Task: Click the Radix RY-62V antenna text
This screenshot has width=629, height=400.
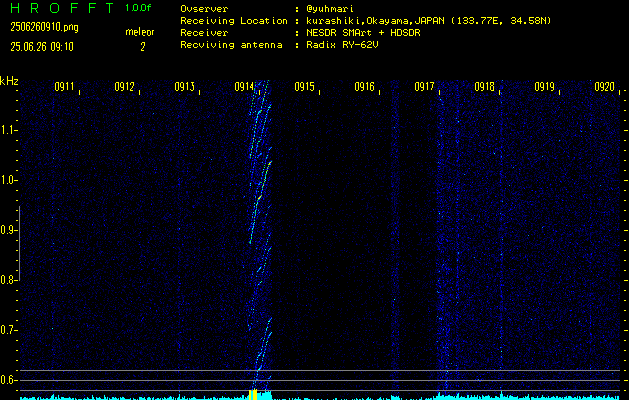Action: pyautogui.click(x=342, y=45)
